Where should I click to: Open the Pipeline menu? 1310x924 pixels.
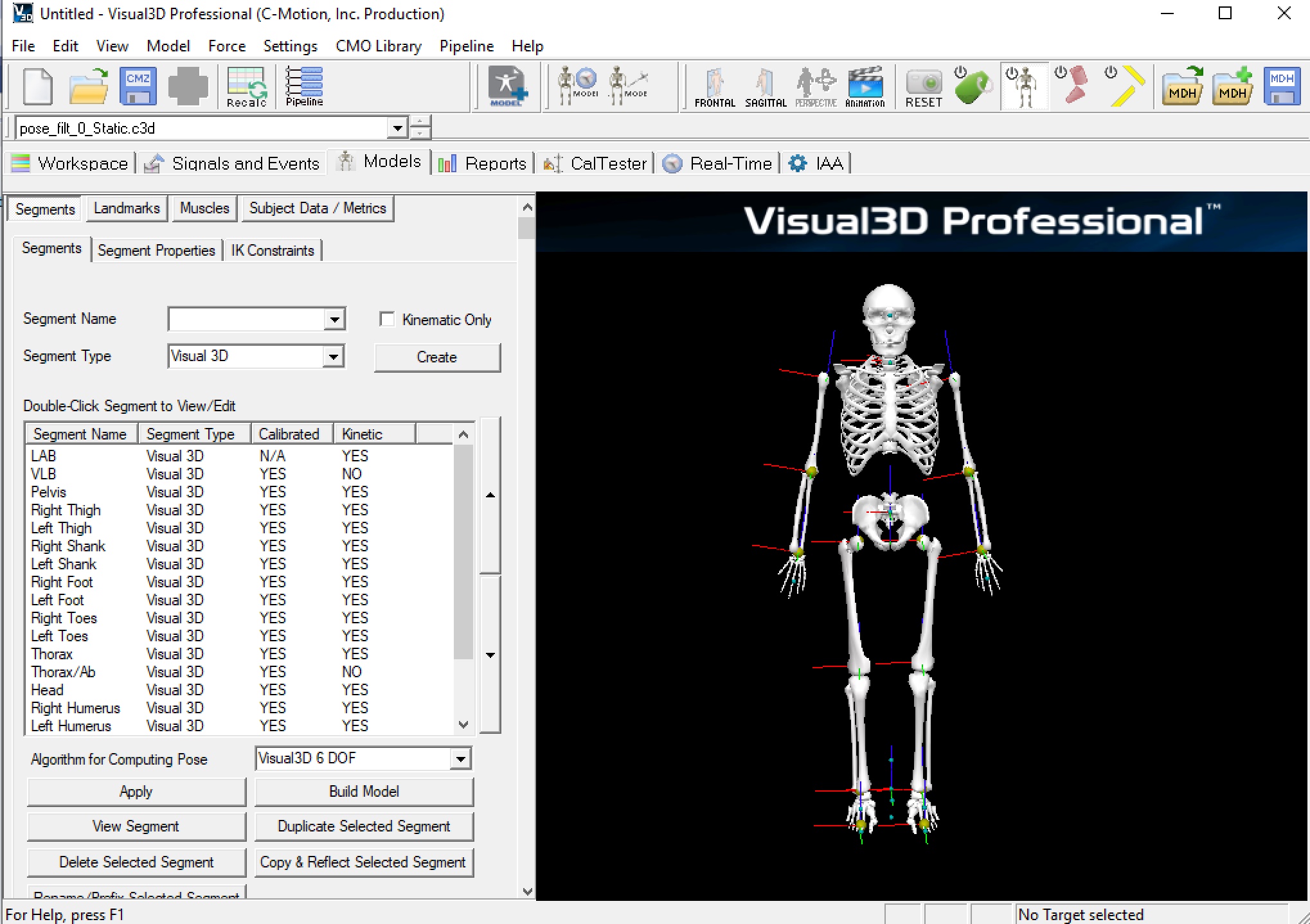[467, 46]
